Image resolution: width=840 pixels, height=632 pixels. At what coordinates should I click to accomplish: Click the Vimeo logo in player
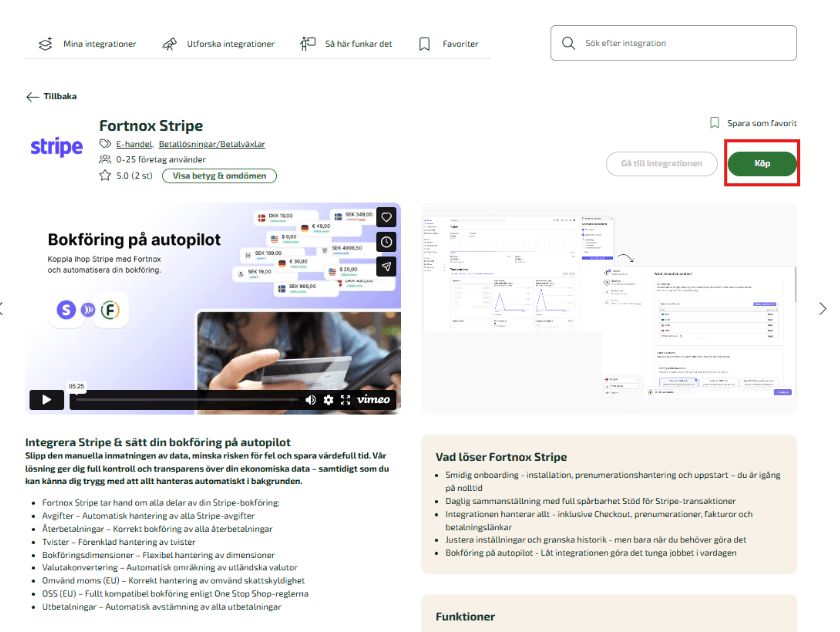pos(375,400)
